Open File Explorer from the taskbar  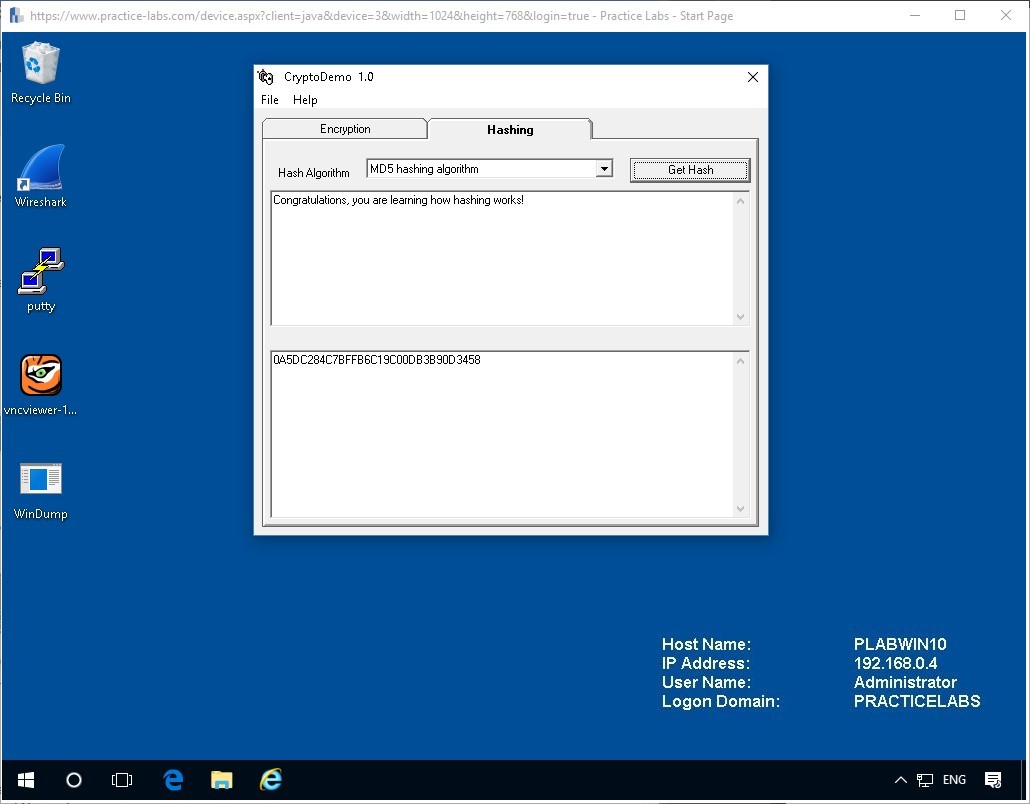[x=221, y=780]
